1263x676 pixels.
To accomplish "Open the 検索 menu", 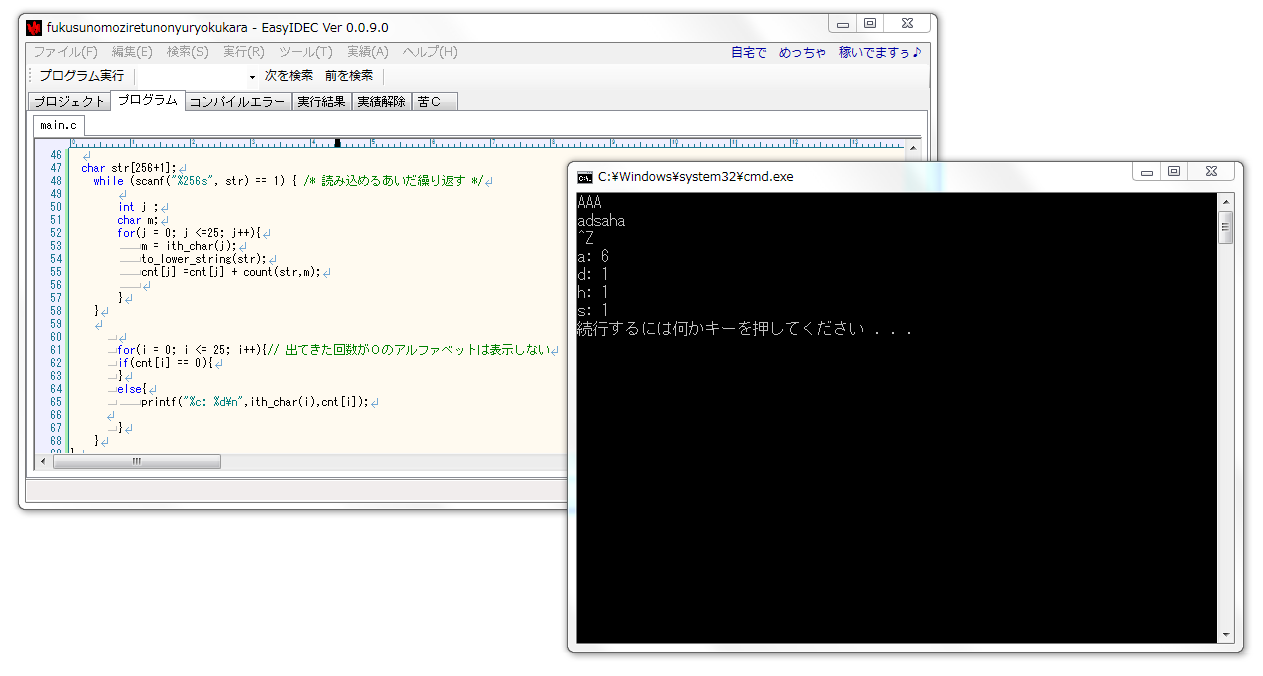I will click(x=187, y=53).
